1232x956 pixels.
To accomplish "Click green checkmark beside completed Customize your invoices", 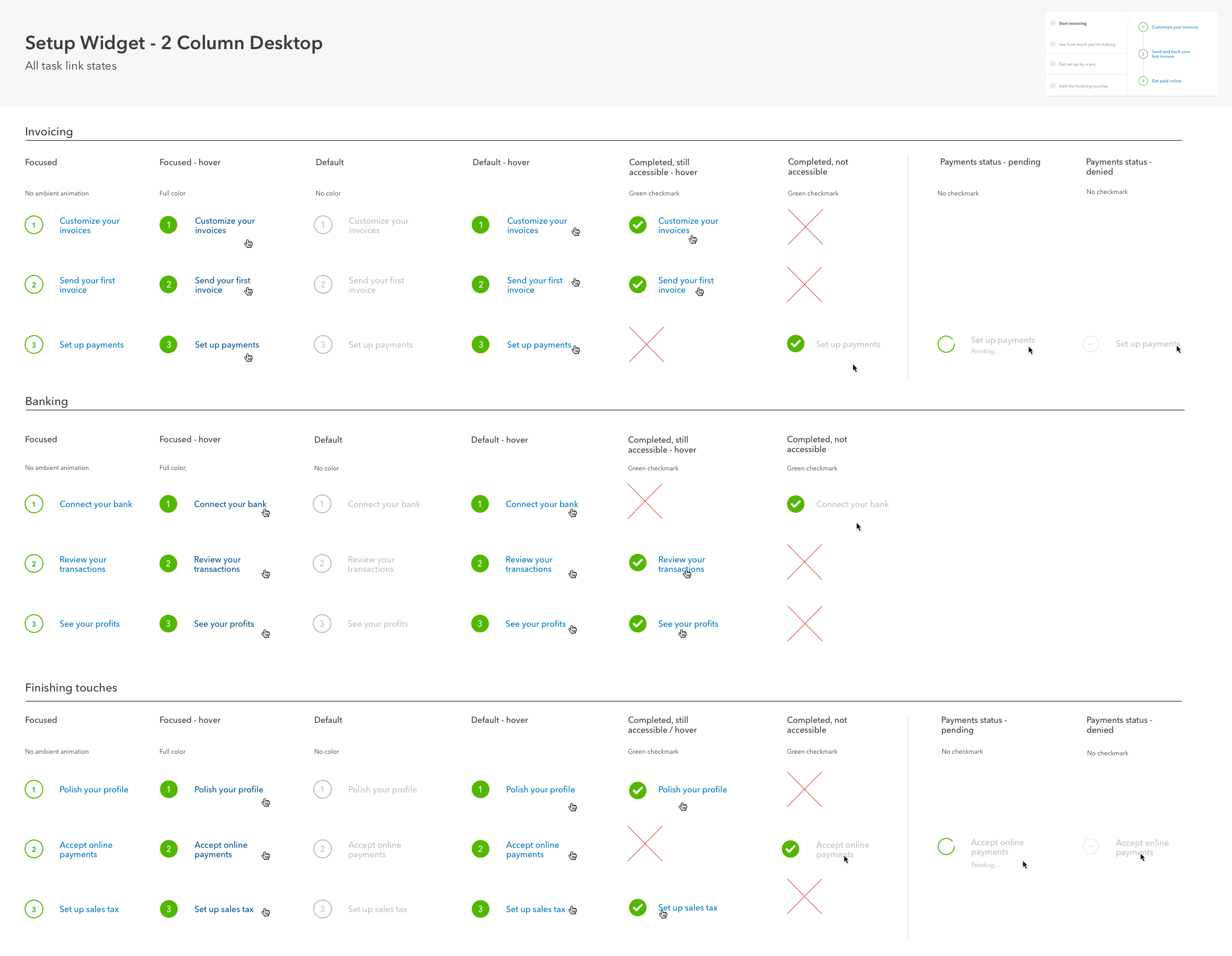I will click(x=637, y=225).
